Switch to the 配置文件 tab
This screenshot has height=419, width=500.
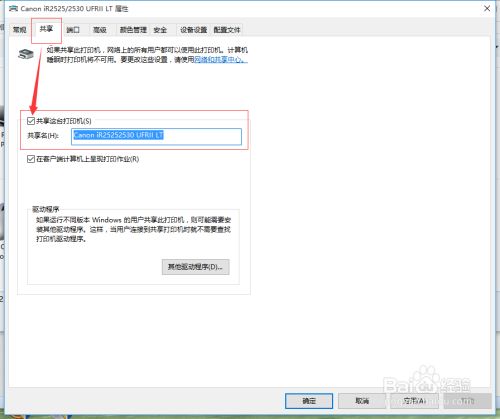coord(227,30)
